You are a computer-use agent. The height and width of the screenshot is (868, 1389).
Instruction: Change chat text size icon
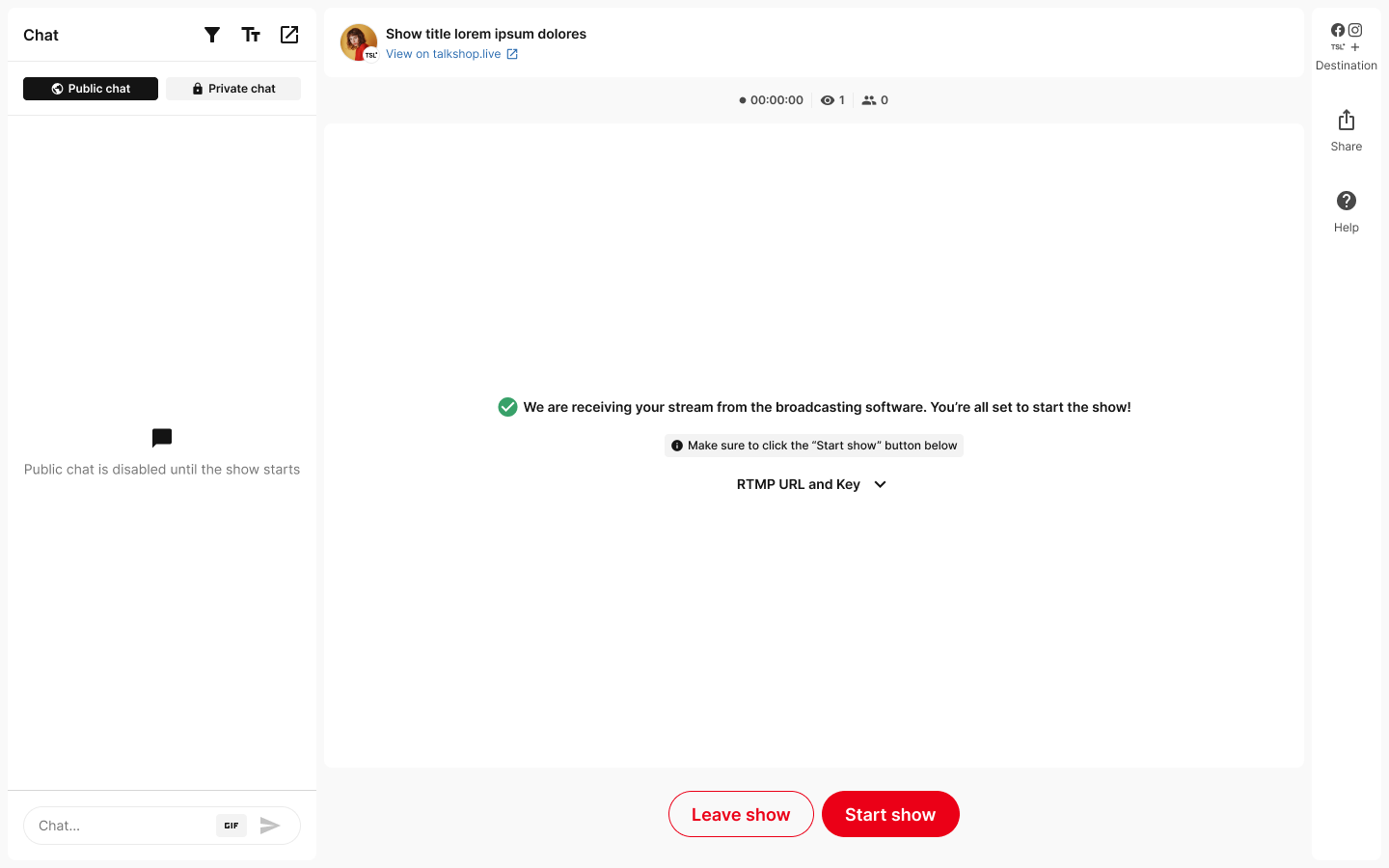pyautogui.click(x=251, y=35)
